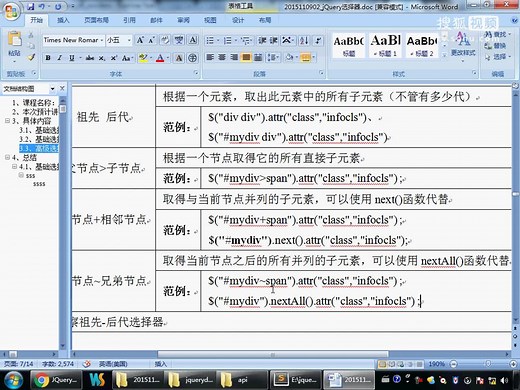Open the 页面布局 ribbon tab
Image resolution: width=520 pixels, height=390 pixels.
(96, 20)
